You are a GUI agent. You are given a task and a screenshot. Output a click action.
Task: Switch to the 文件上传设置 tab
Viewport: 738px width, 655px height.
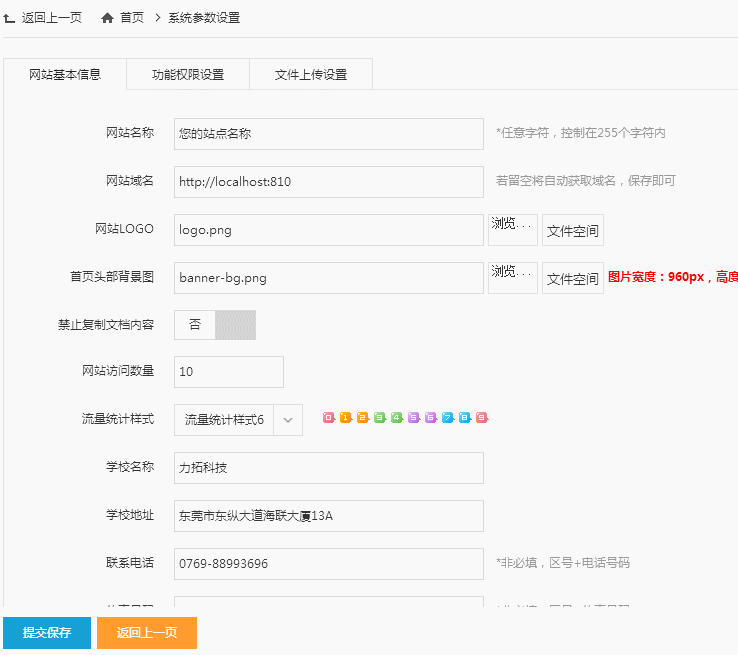point(311,75)
